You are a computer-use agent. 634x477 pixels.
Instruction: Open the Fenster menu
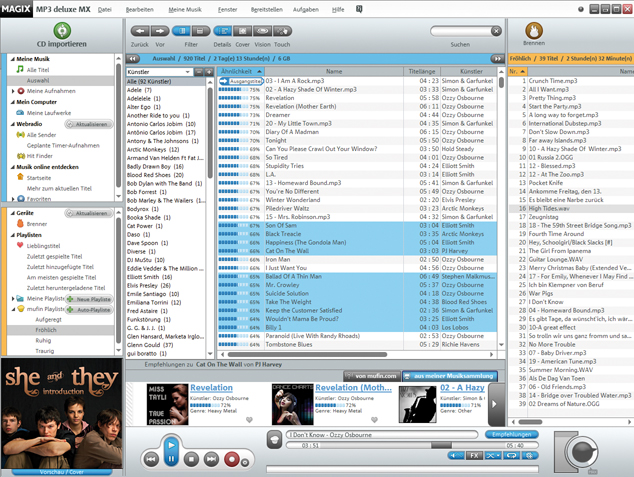pyautogui.click(x=228, y=10)
